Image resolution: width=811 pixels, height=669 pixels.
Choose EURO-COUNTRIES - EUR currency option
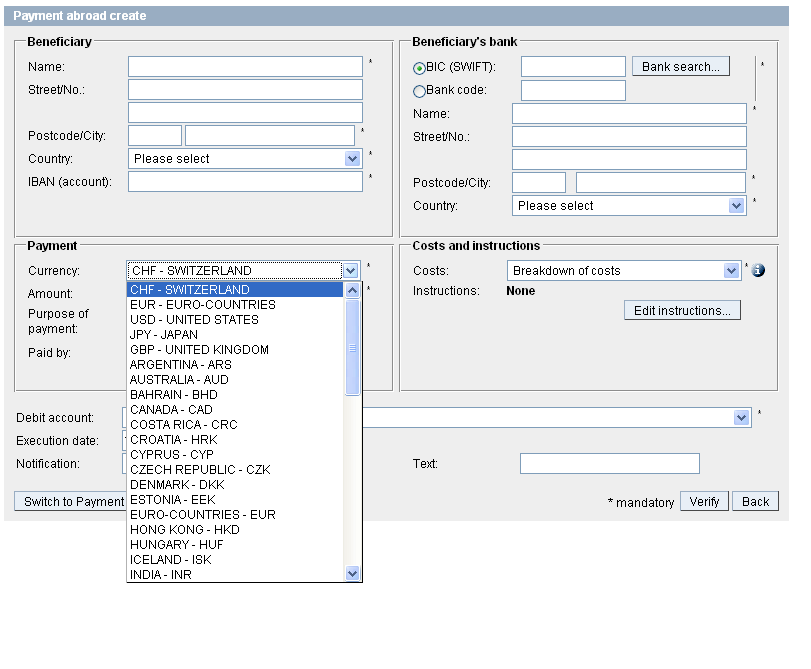[x=235, y=515]
